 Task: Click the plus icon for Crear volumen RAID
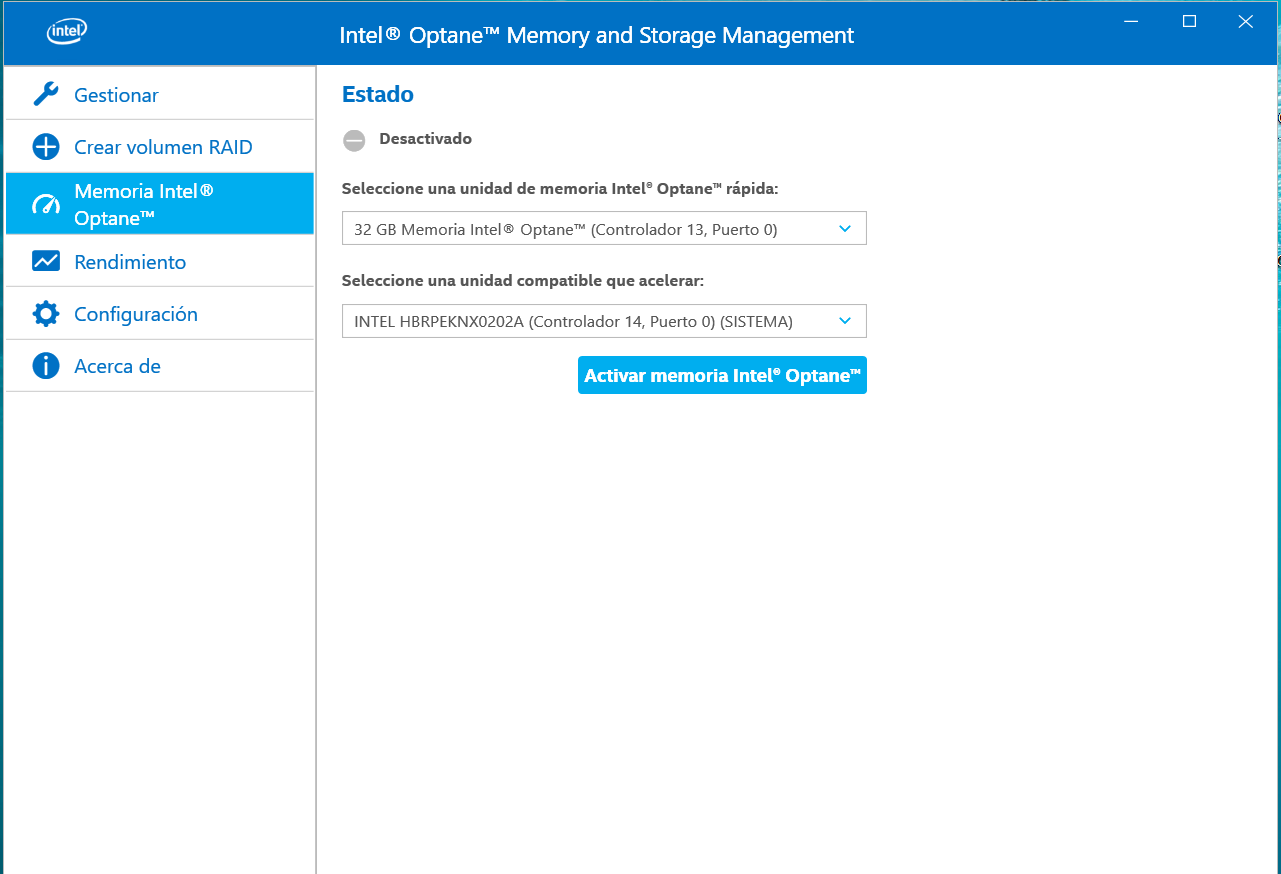tap(46, 147)
